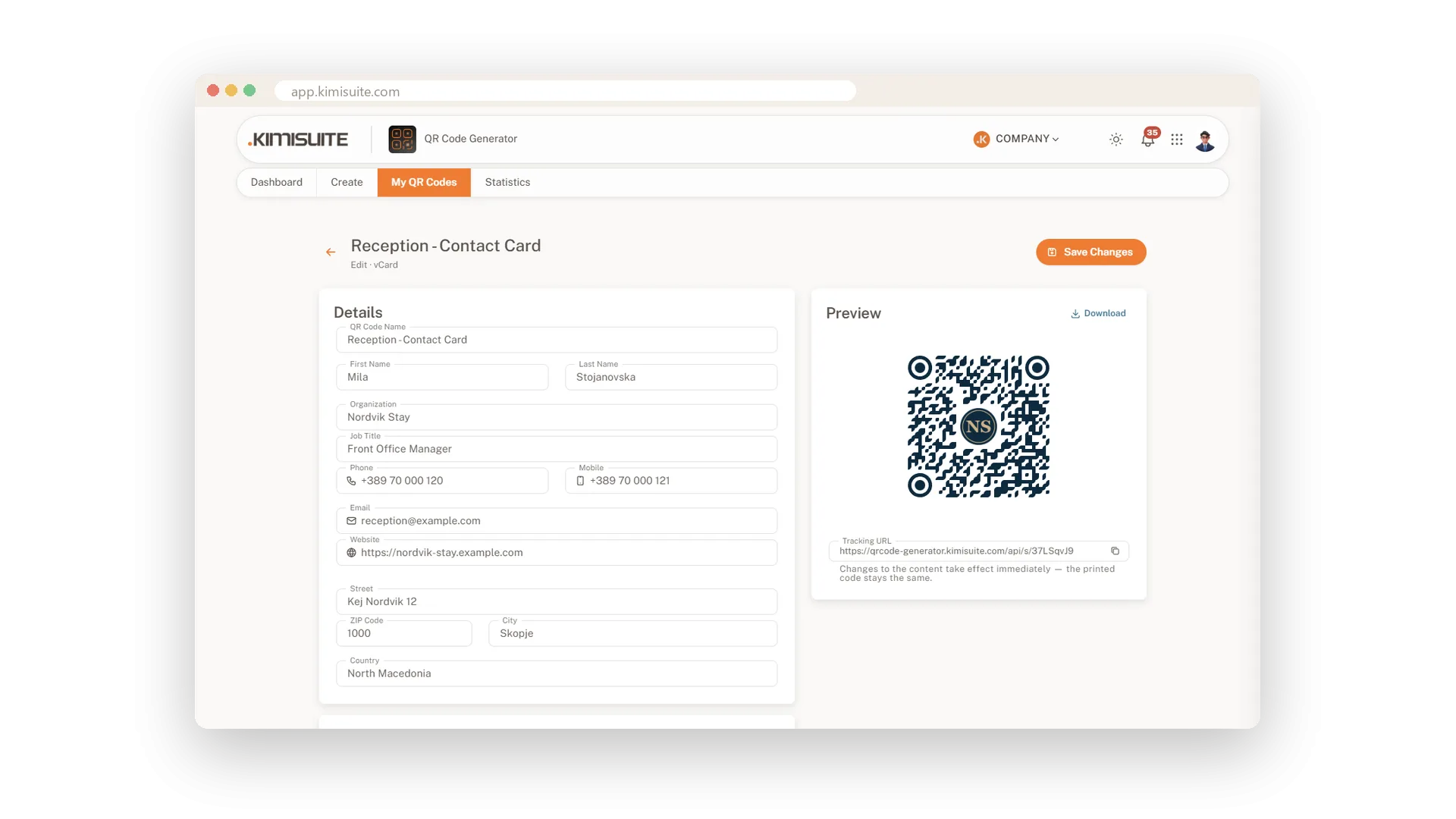
Task: Click the Reception - Contact Card page title
Action: (446, 246)
